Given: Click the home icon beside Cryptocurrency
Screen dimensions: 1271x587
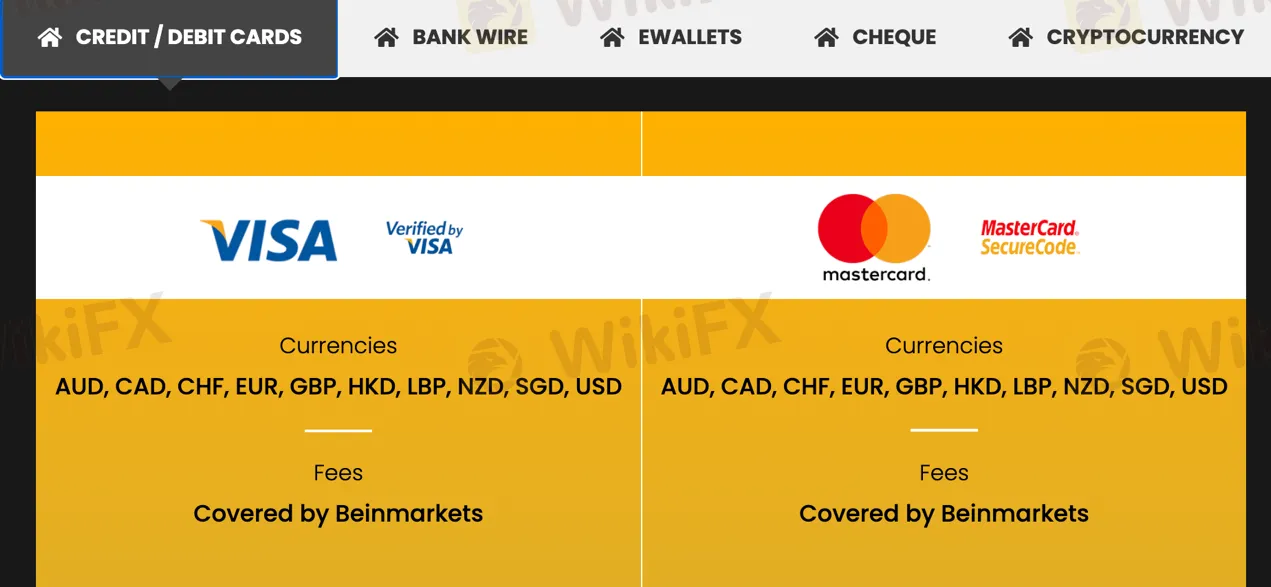Looking at the screenshot, I should (x=1020, y=38).
